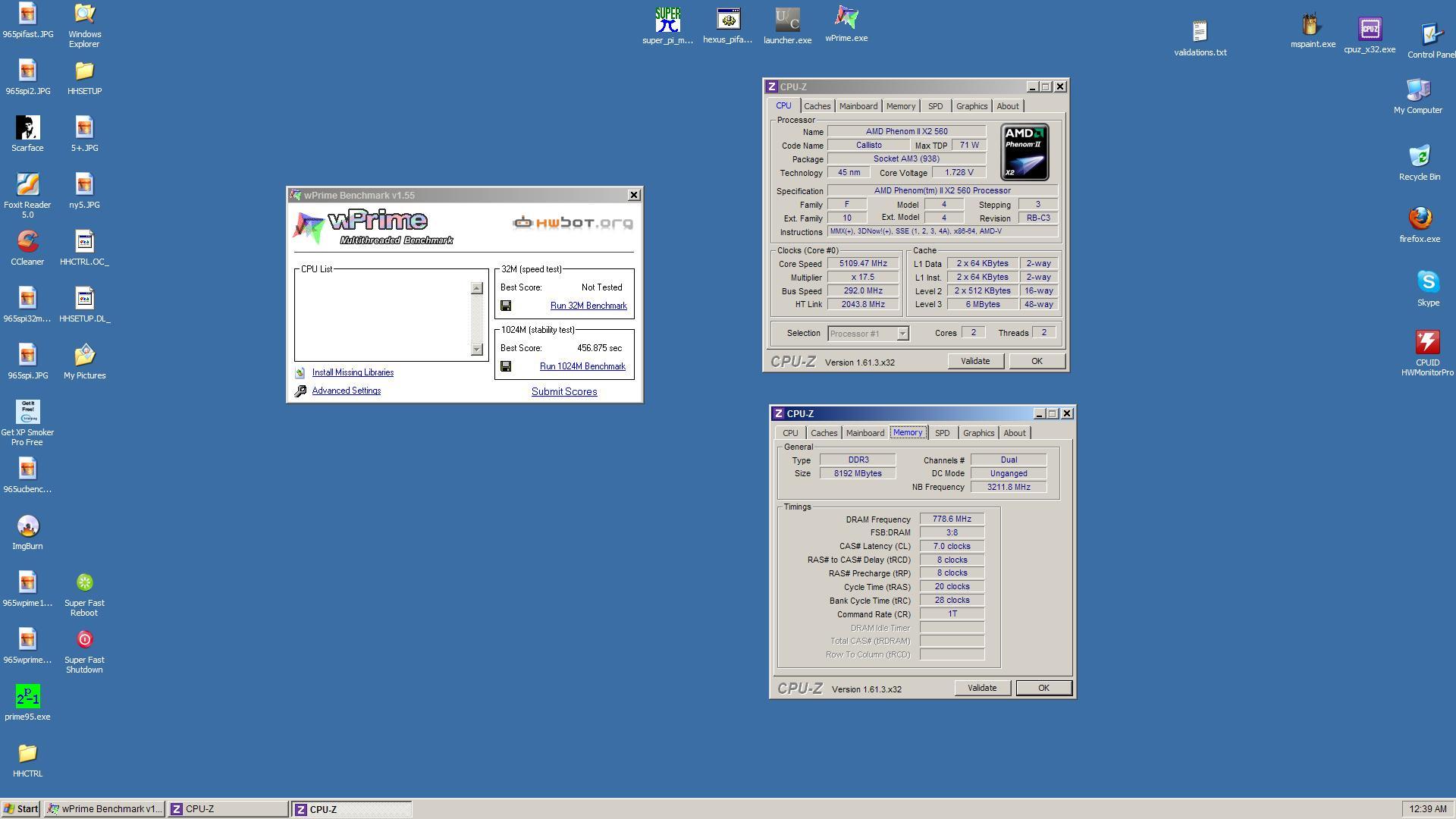Open hexus_pifast desktop icon
Viewport: 1456px width, 819px height.
point(728,26)
